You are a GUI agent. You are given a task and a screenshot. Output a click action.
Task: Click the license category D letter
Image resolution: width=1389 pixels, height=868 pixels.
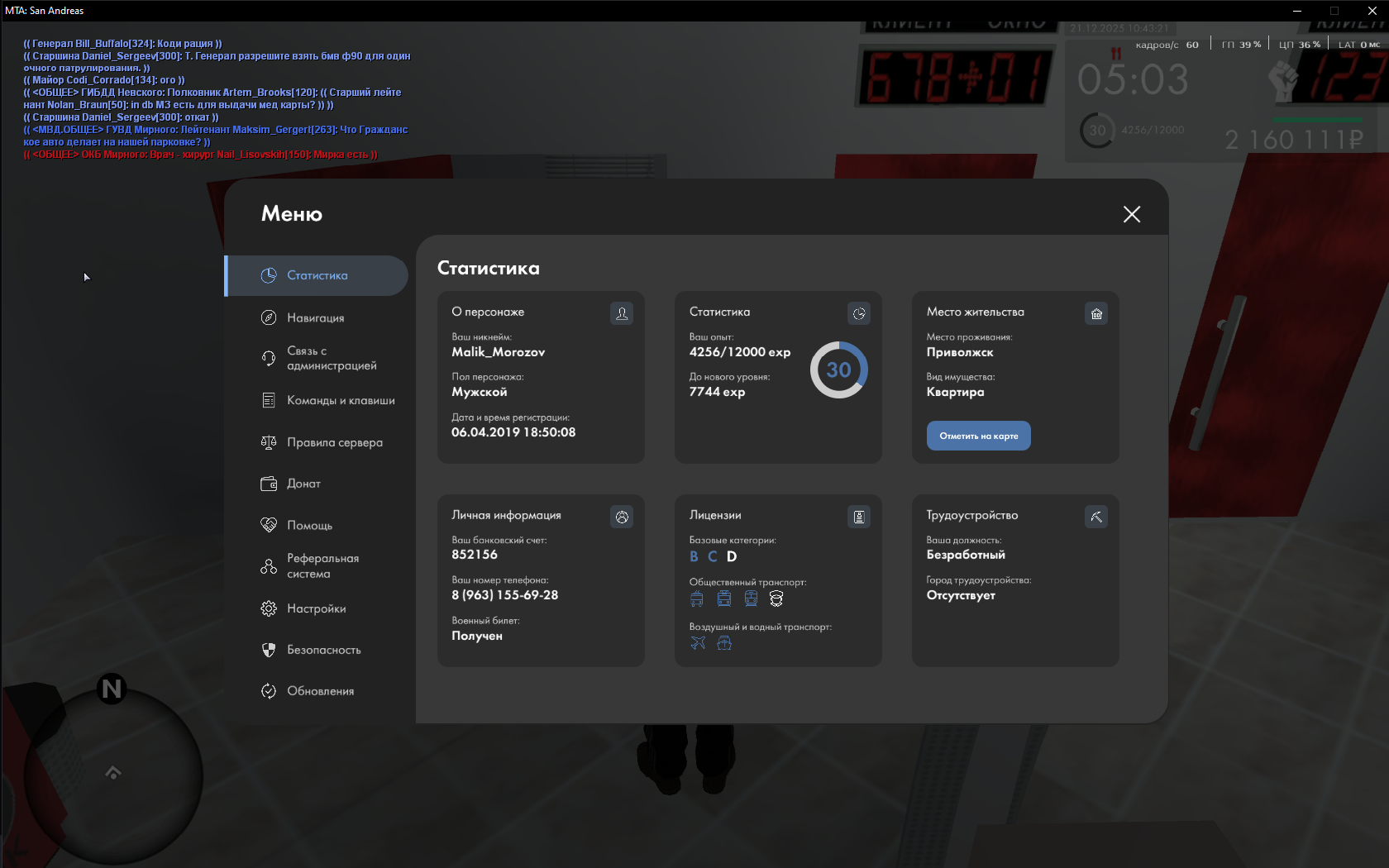[732, 556]
